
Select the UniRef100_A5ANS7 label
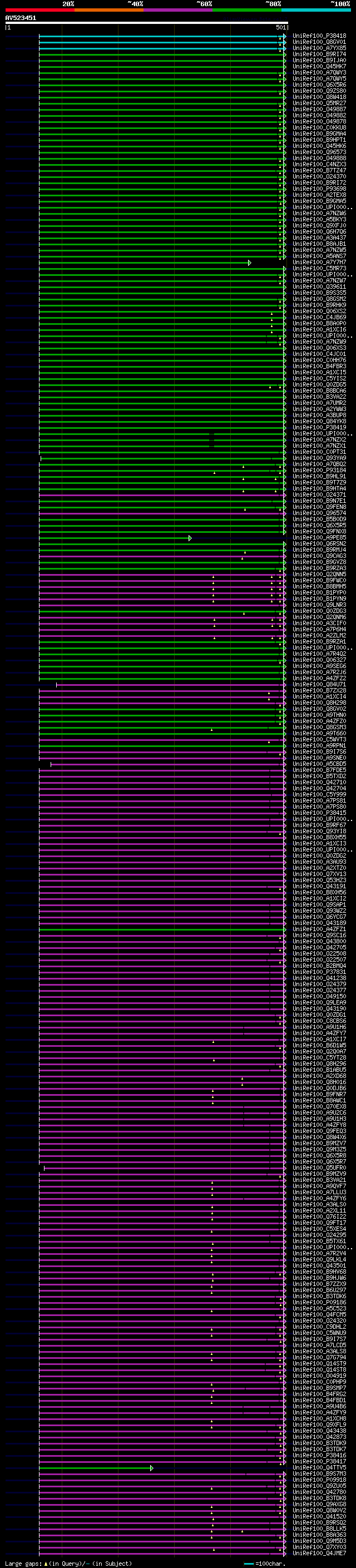pyautogui.click(x=319, y=256)
